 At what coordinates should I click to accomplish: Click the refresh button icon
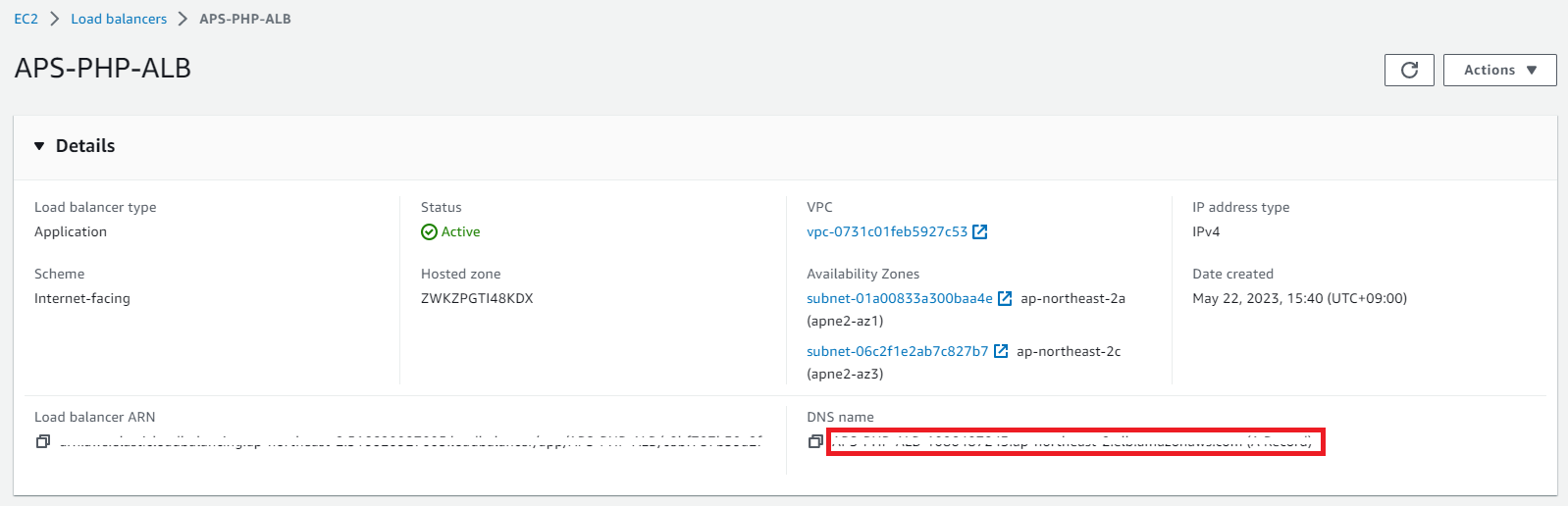pyautogui.click(x=1409, y=70)
